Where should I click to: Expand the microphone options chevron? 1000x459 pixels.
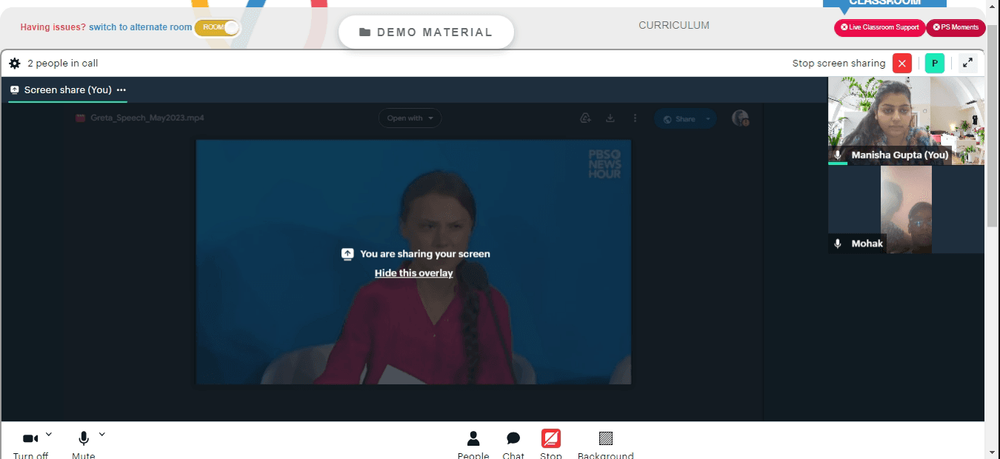(x=102, y=435)
